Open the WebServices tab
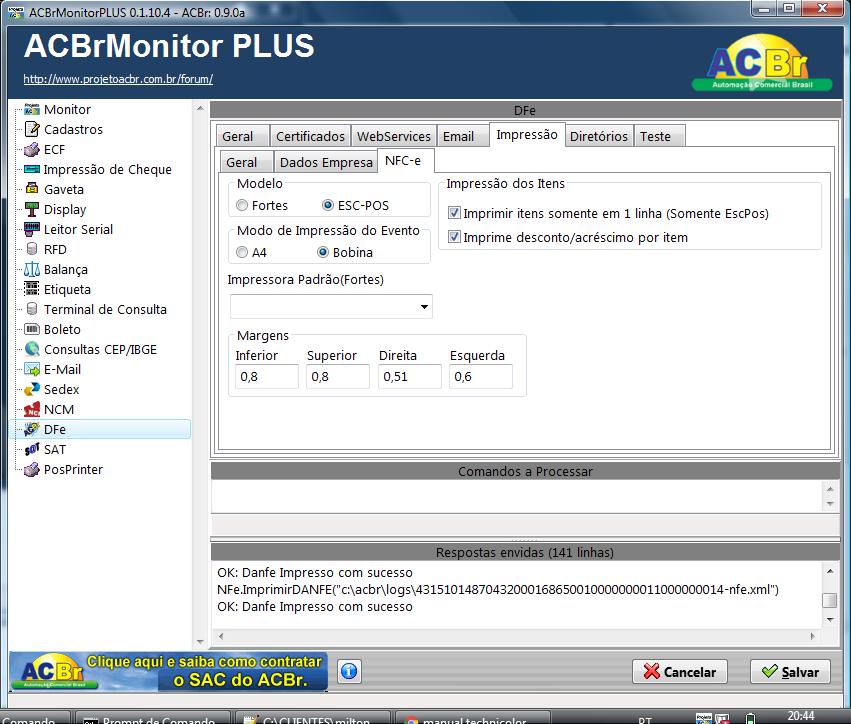 (393, 136)
